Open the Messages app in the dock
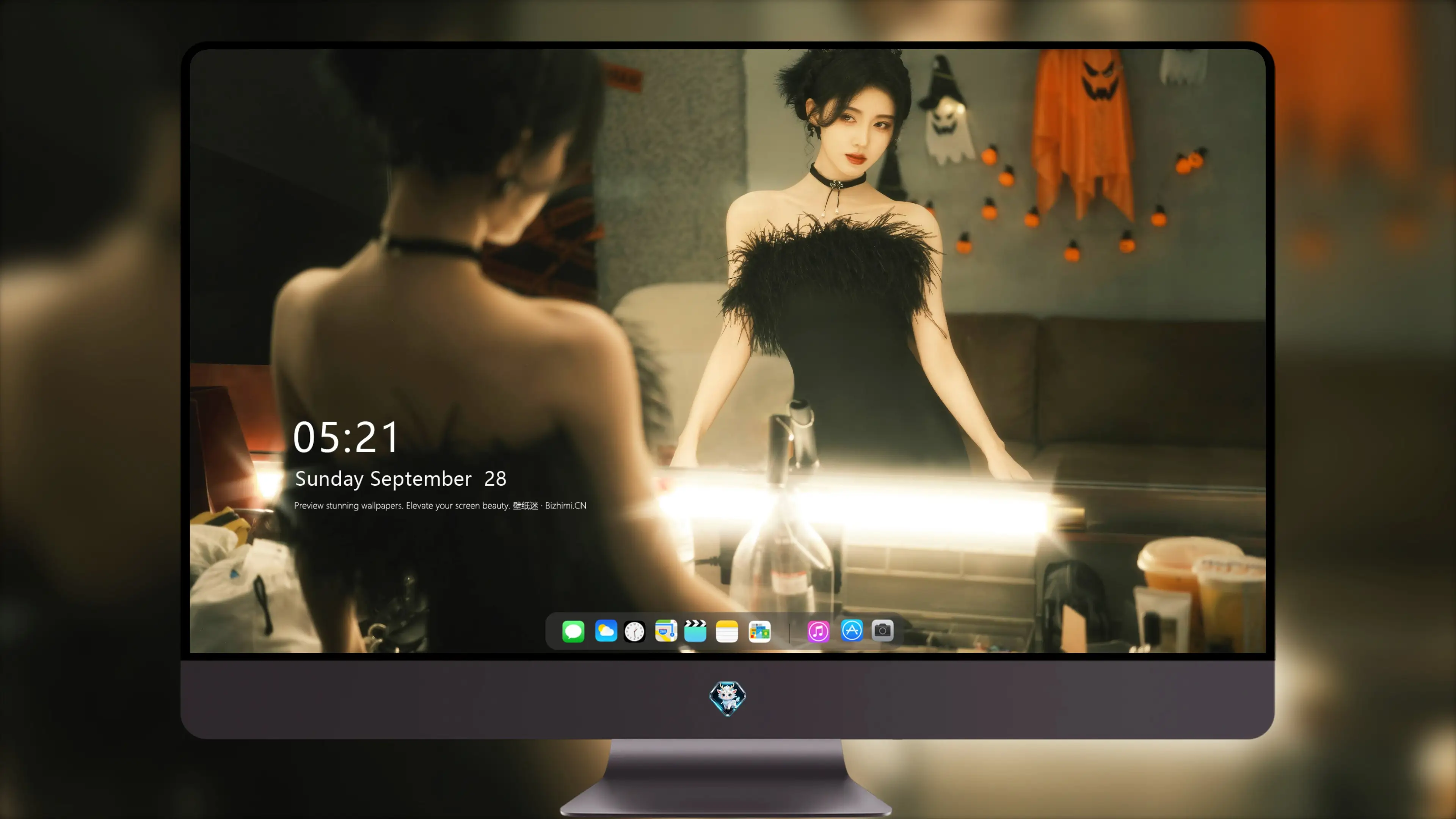 pyautogui.click(x=573, y=631)
